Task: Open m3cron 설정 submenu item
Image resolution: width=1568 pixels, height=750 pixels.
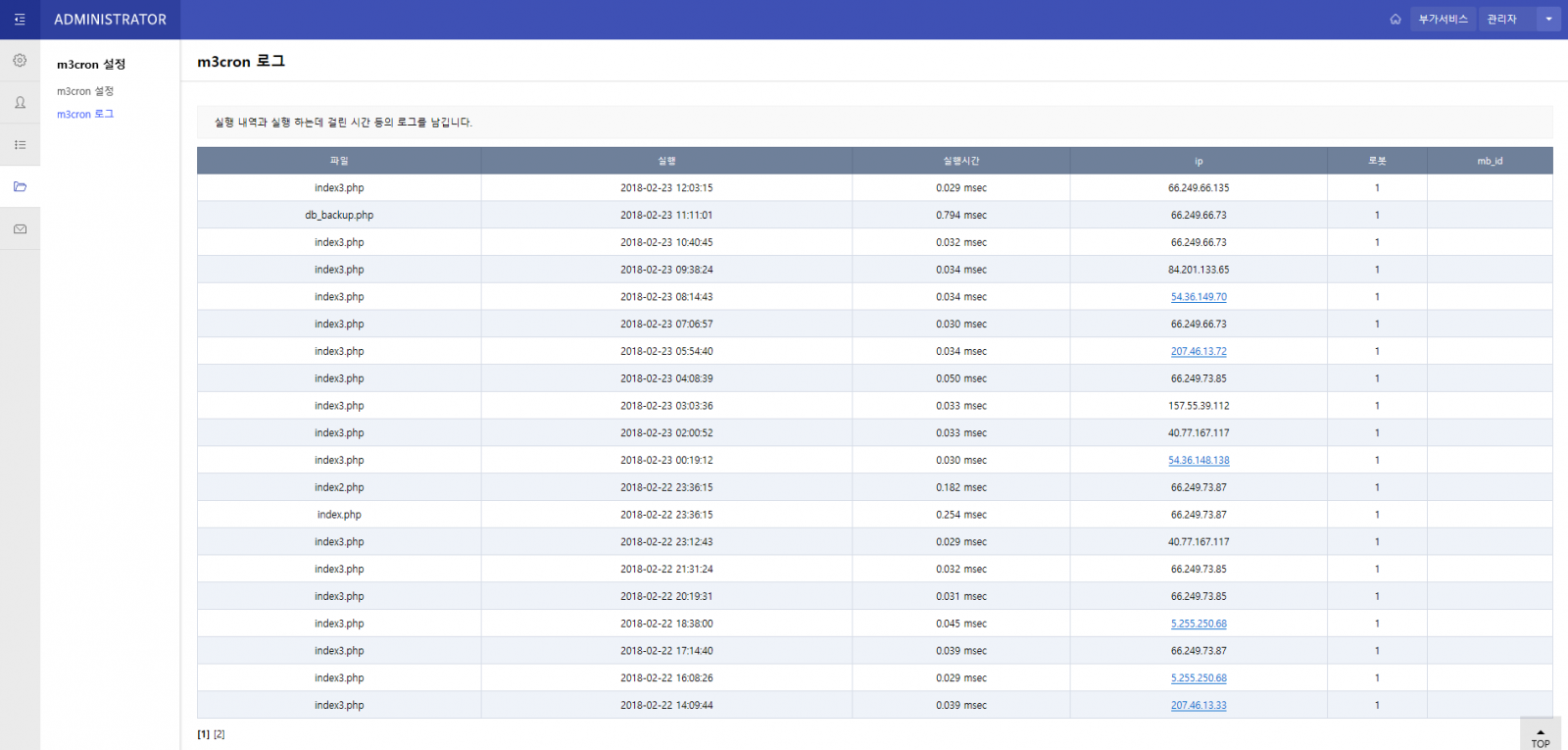Action: click(85, 91)
